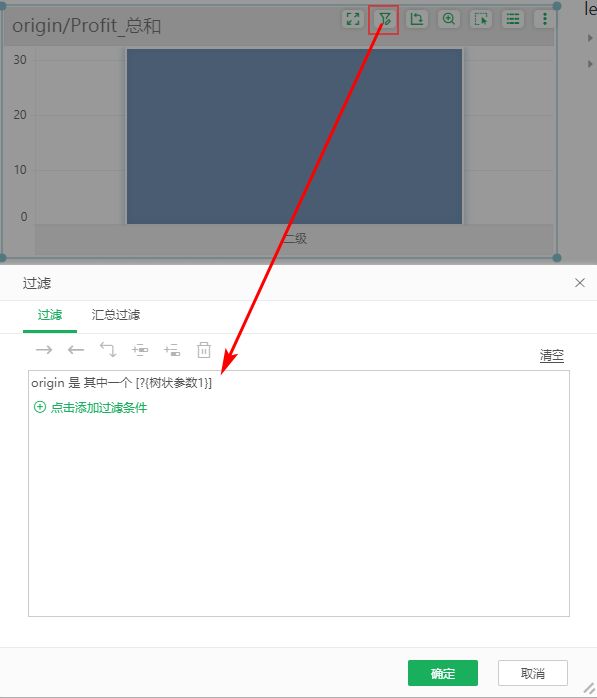This screenshot has width=597, height=698.
Task: Click the right arrow indent filter icon
Action: pos(44,350)
